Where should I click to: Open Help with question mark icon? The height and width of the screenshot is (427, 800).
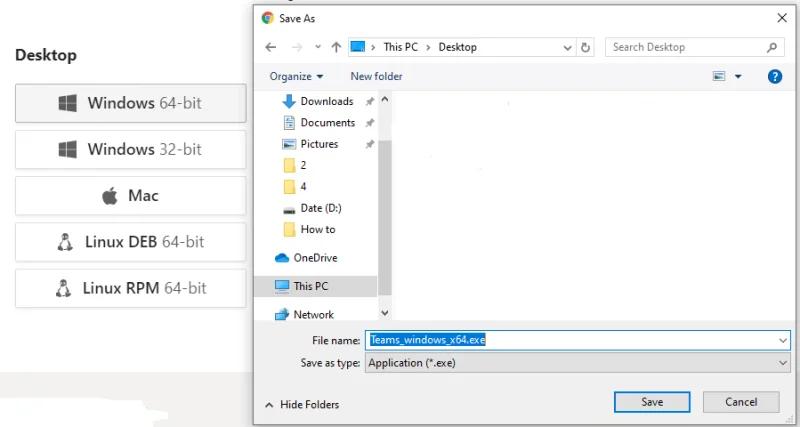tap(774, 77)
